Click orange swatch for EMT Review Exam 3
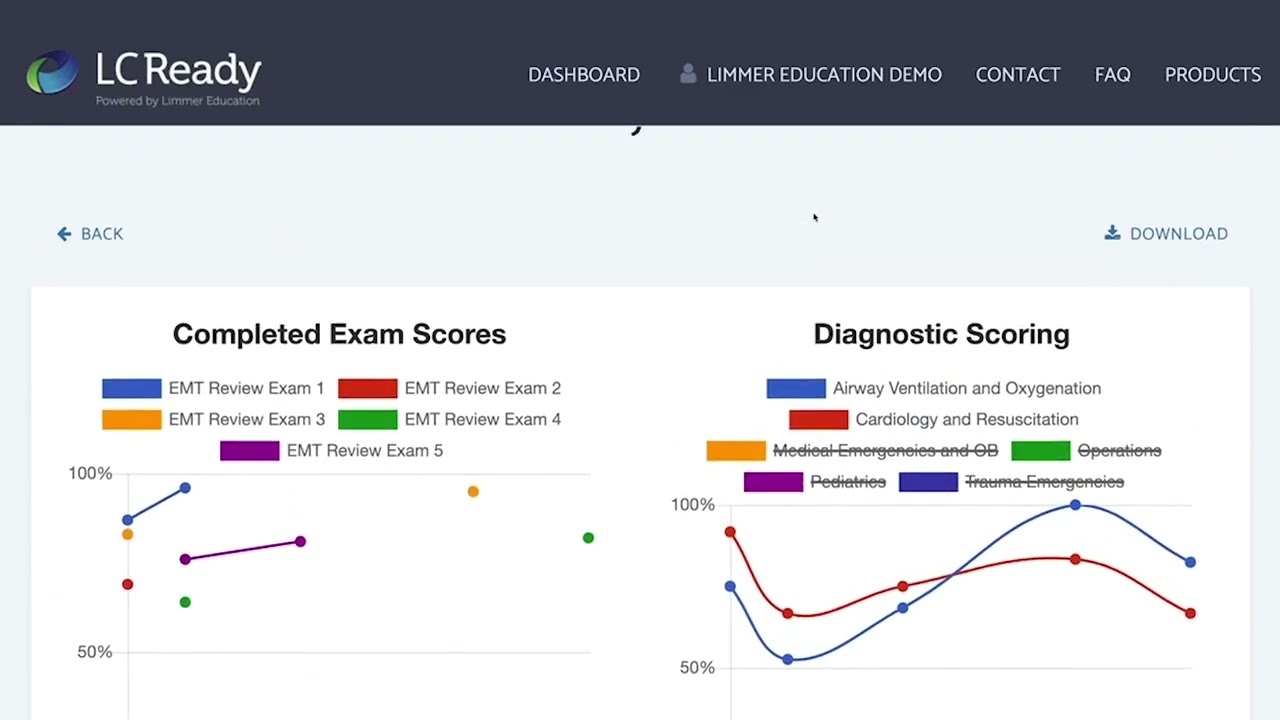The image size is (1280, 720). tap(132, 420)
